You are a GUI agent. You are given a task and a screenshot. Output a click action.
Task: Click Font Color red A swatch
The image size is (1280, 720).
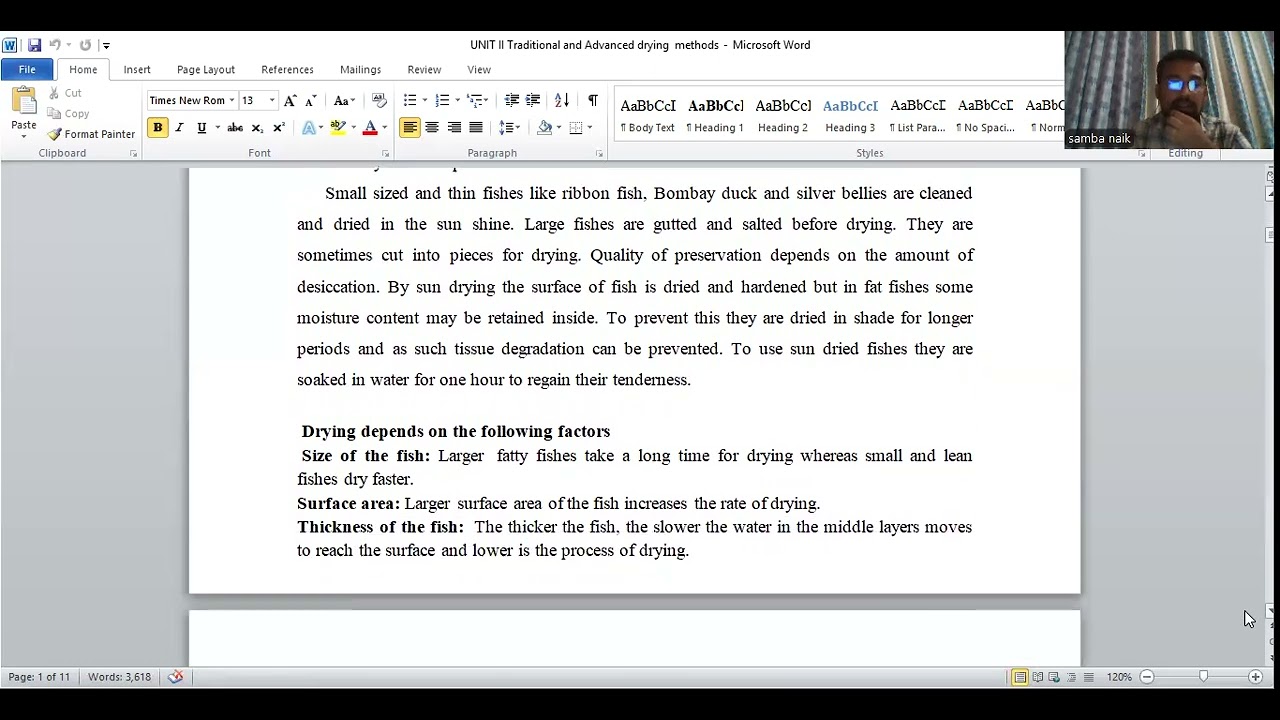370,127
